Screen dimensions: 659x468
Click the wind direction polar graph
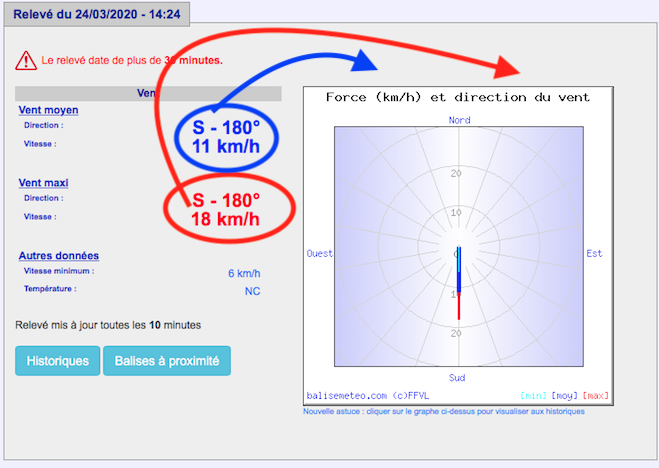coord(459,246)
